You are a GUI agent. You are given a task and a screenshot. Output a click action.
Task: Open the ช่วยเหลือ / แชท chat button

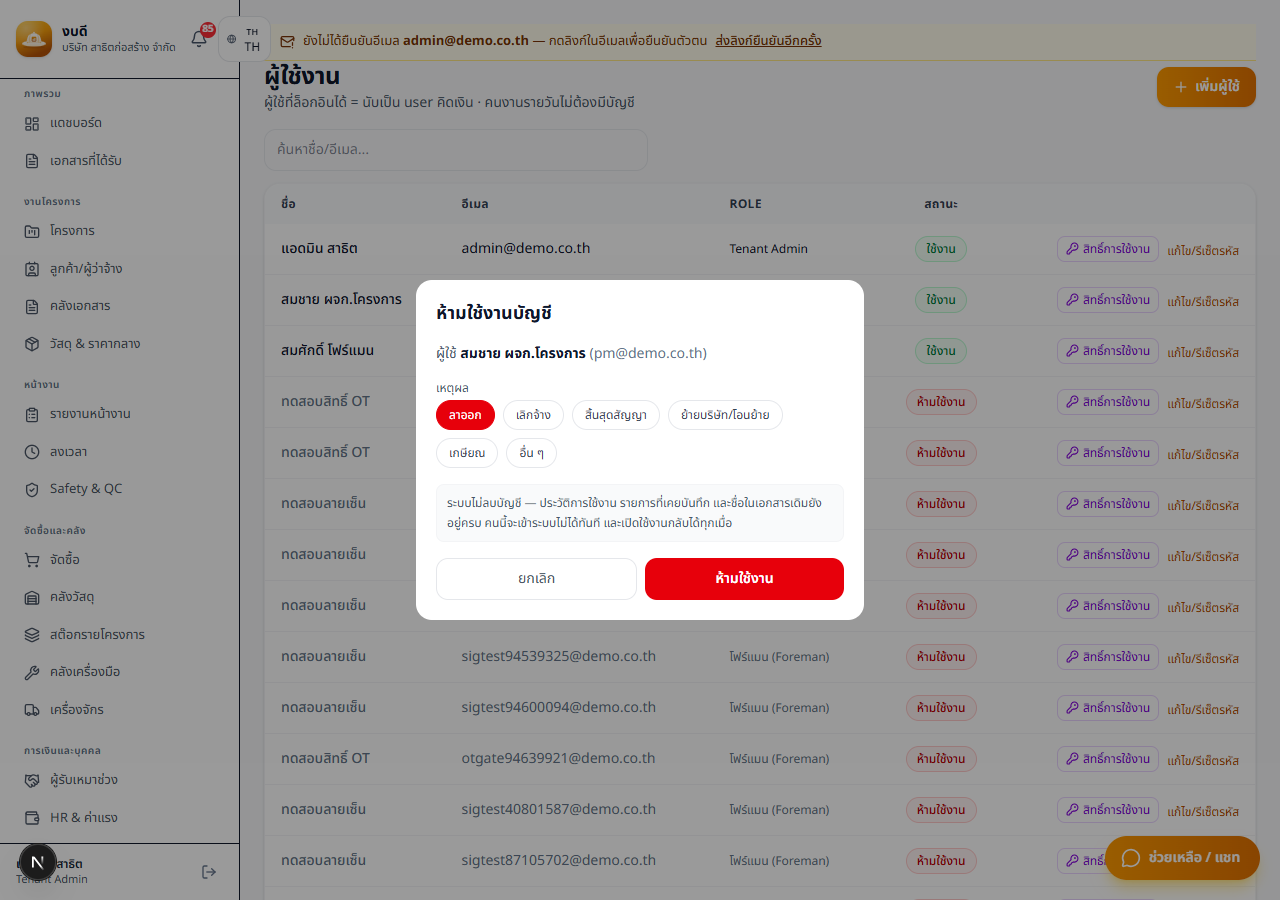tap(1182, 858)
